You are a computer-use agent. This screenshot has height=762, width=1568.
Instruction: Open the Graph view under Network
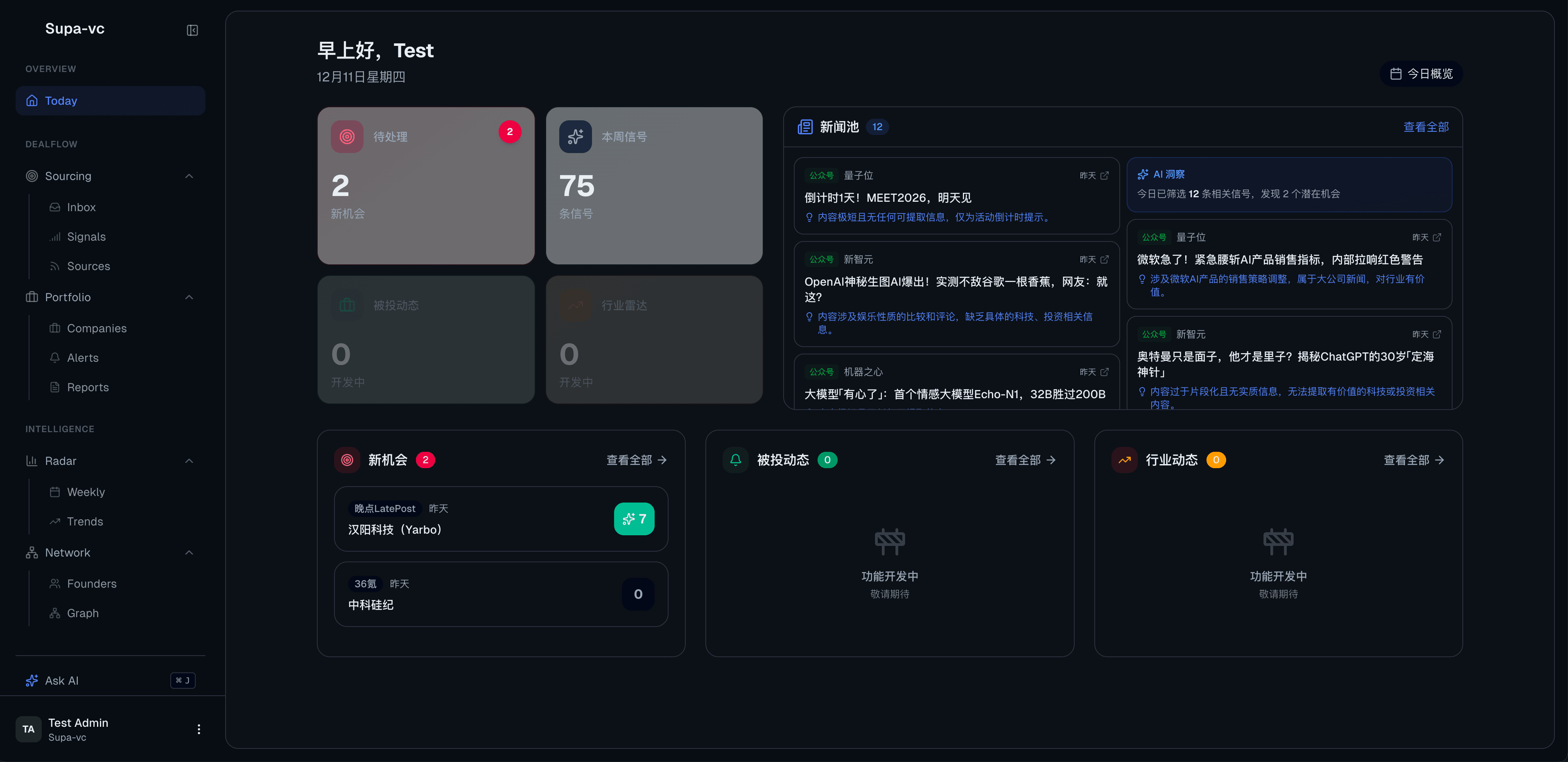pos(83,613)
